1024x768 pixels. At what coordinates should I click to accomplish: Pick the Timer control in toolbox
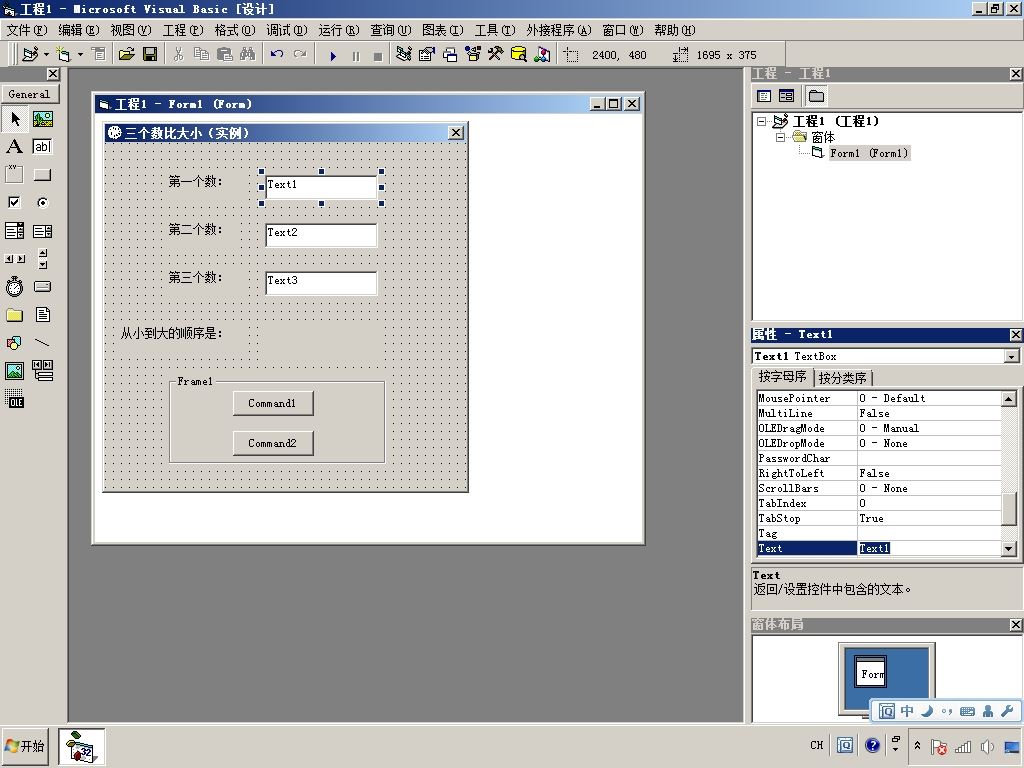[x=14, y=286]
